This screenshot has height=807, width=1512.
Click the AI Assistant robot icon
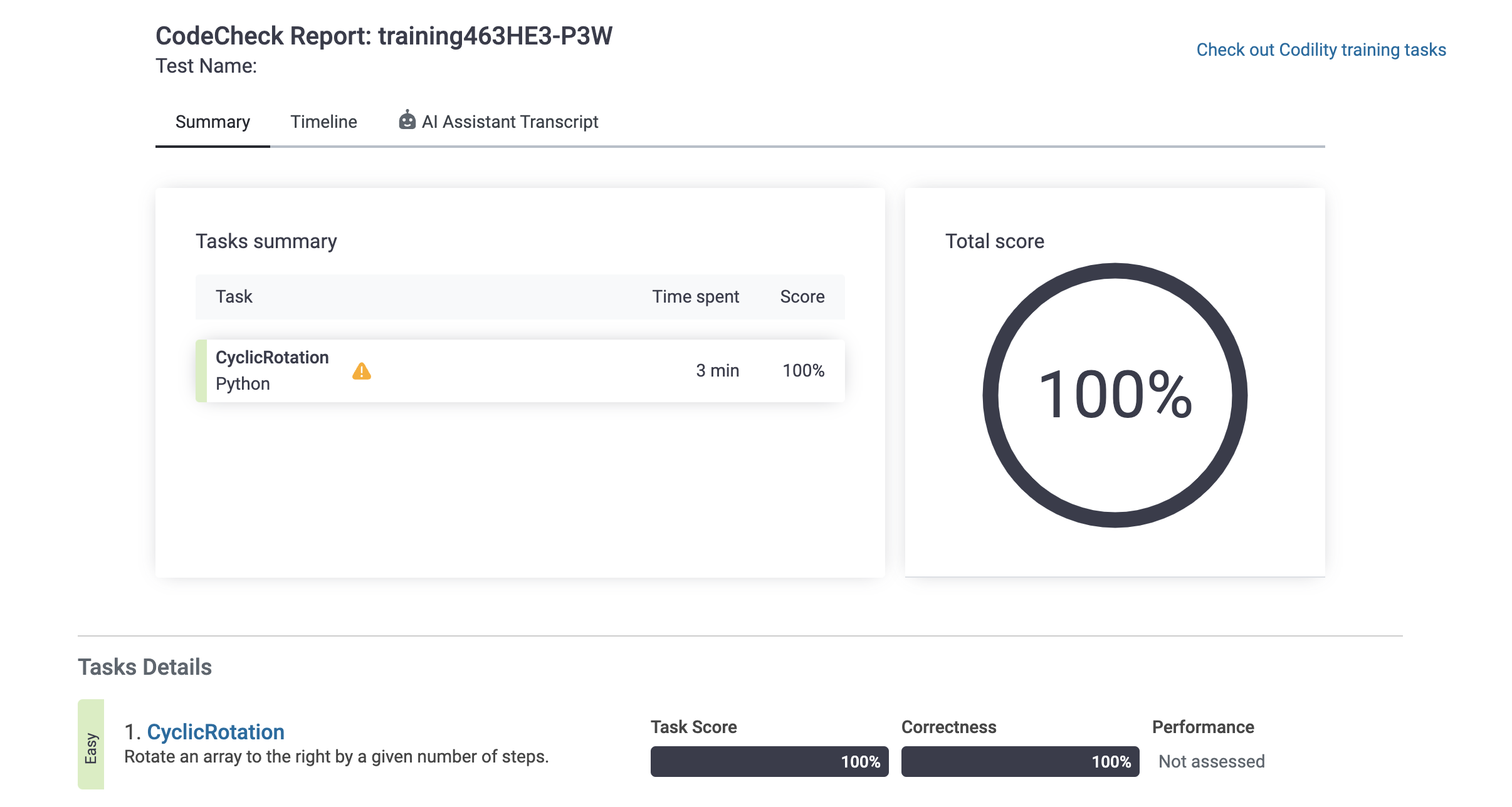coord(407,120)
